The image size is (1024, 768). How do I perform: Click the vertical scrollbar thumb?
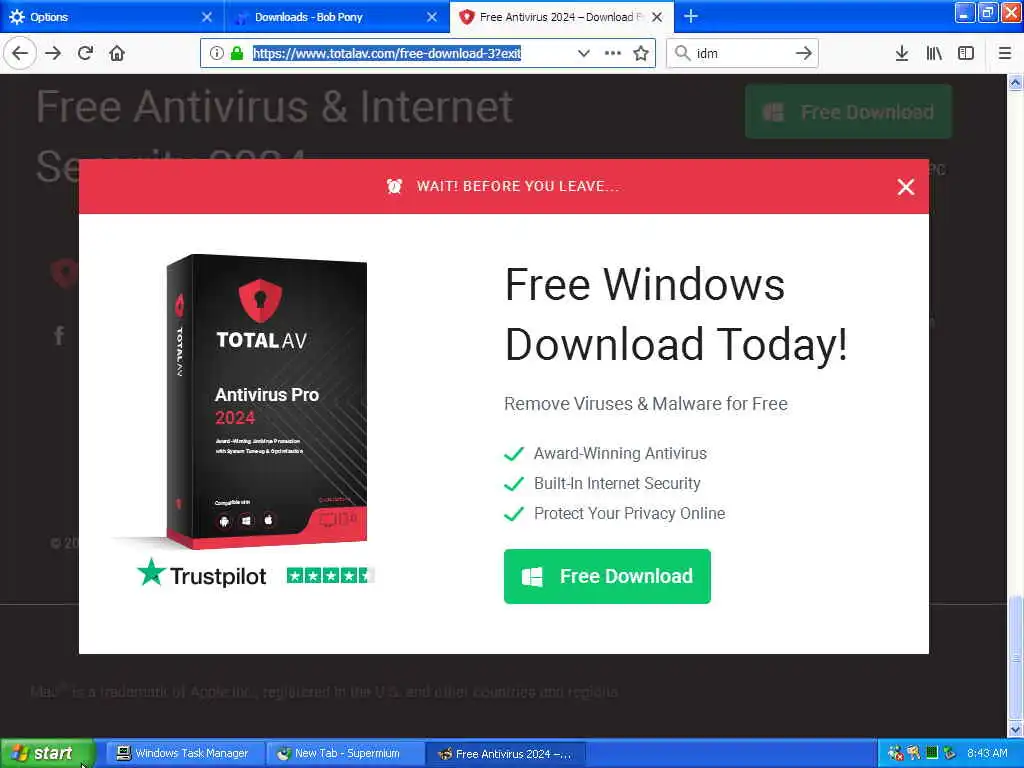pyautogui.click(x=1015, y=656)
